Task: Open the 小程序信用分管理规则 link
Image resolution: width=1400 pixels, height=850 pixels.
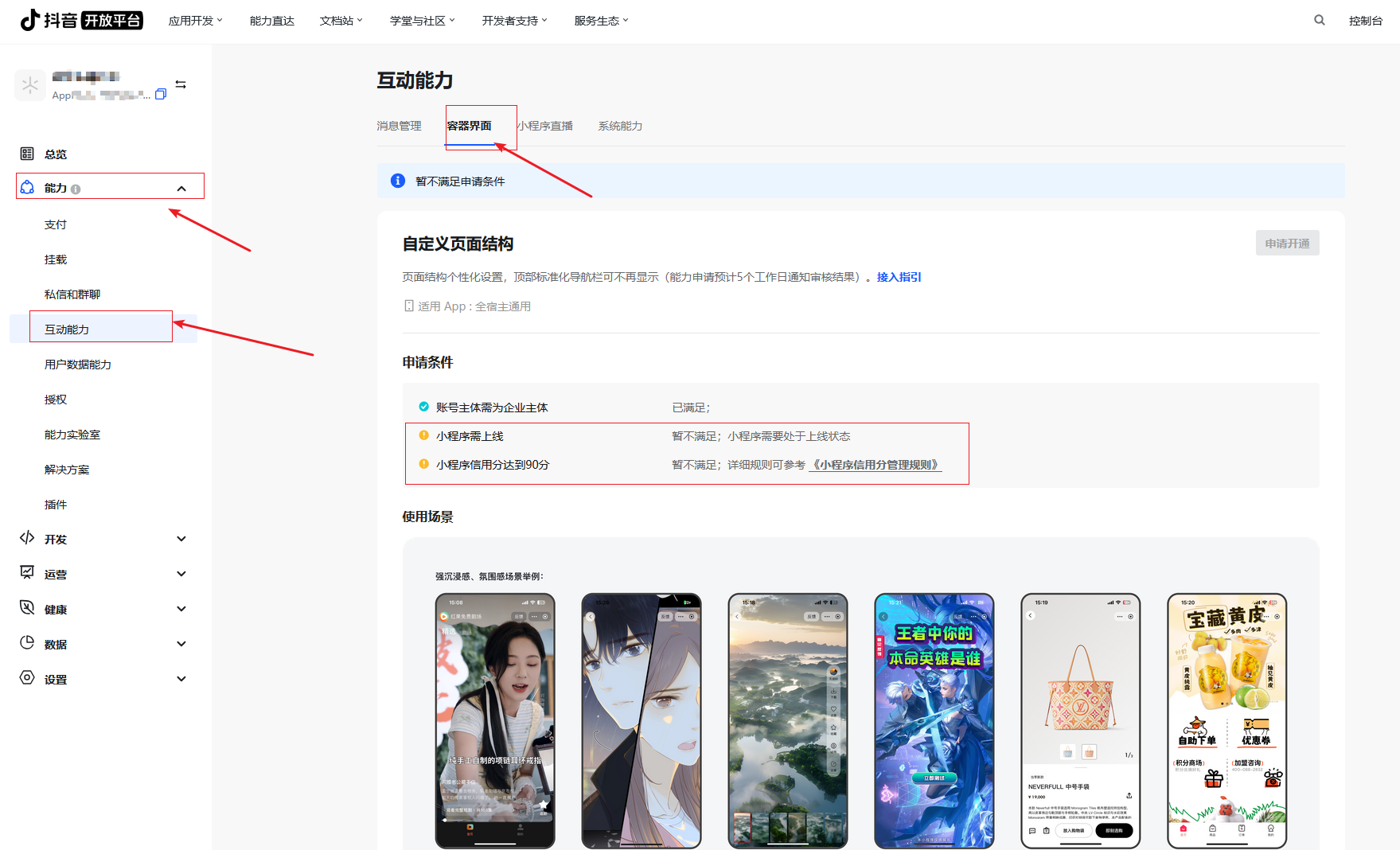Action: pyautogui.click(x=874, y=464)
